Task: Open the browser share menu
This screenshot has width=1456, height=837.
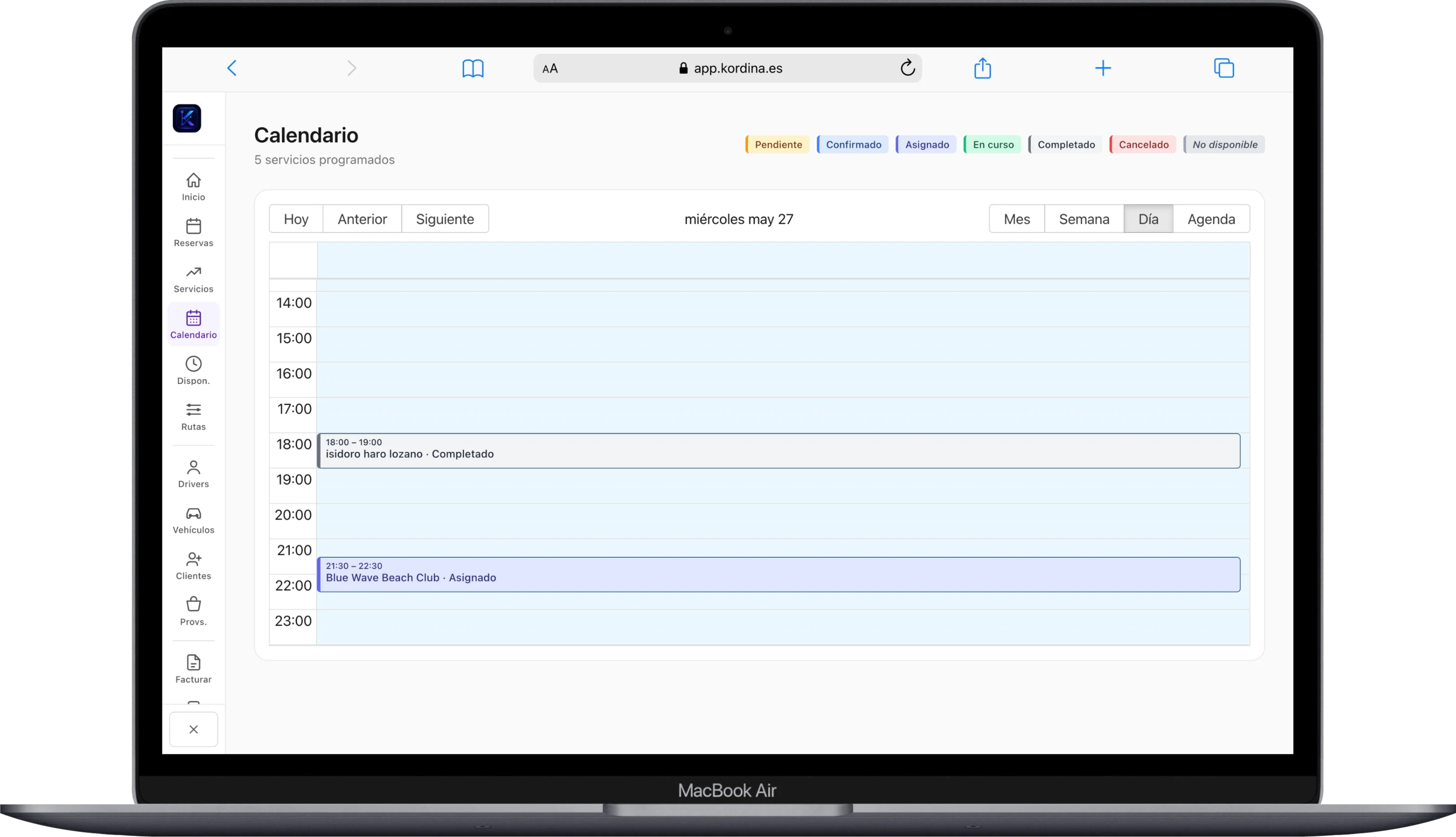Action: tap(982, 68)
